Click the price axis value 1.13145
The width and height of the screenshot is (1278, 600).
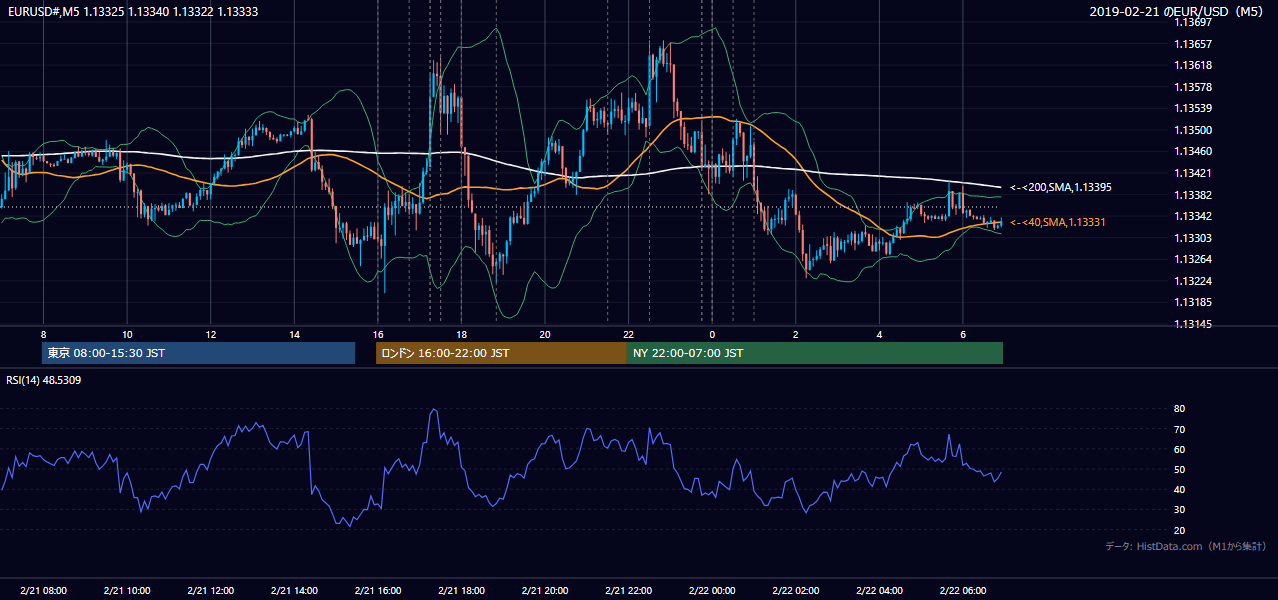pyautogui.click(x=1192, y=324)
